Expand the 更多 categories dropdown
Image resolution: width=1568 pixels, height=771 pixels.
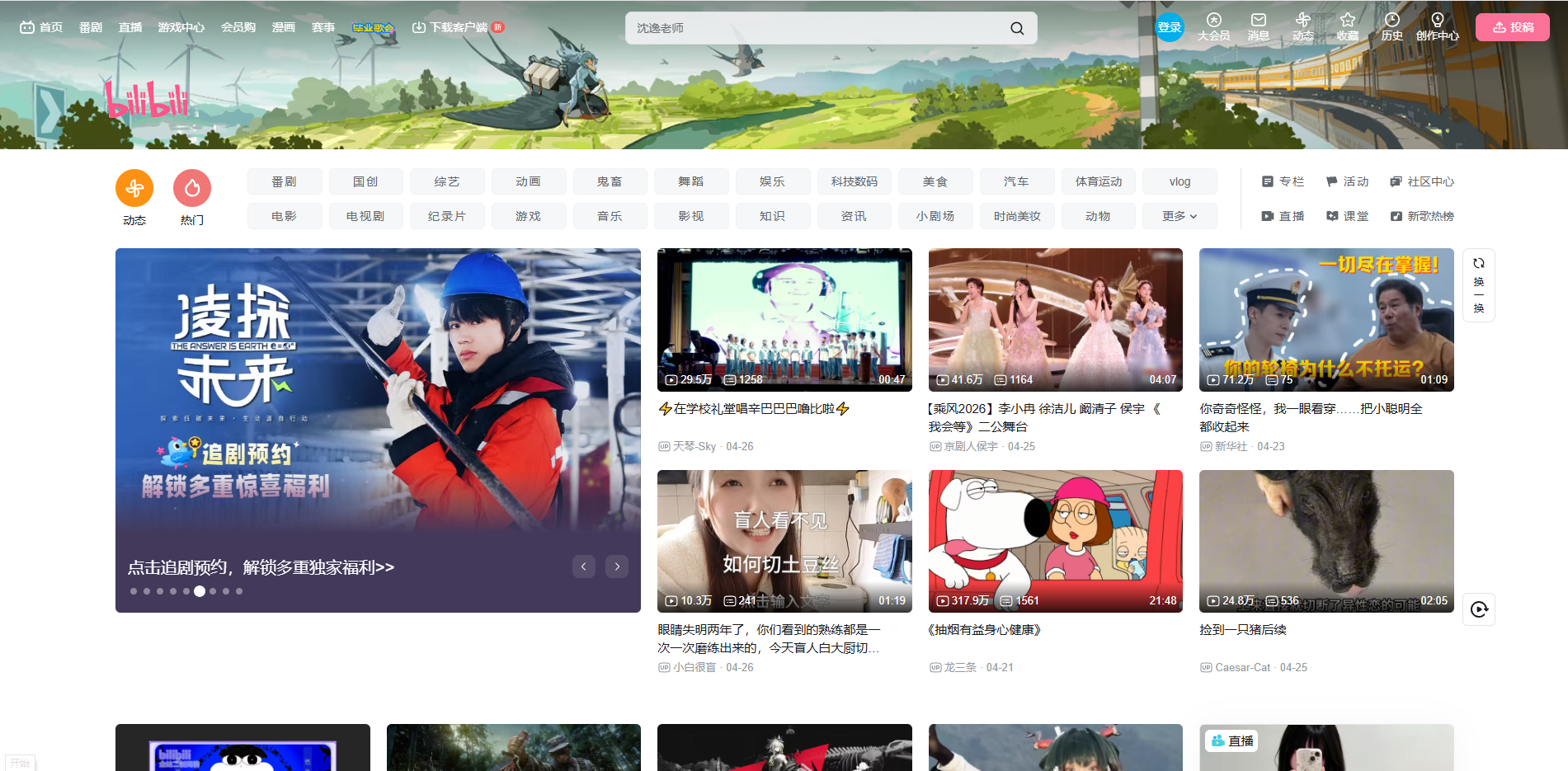coord(1180,216)
